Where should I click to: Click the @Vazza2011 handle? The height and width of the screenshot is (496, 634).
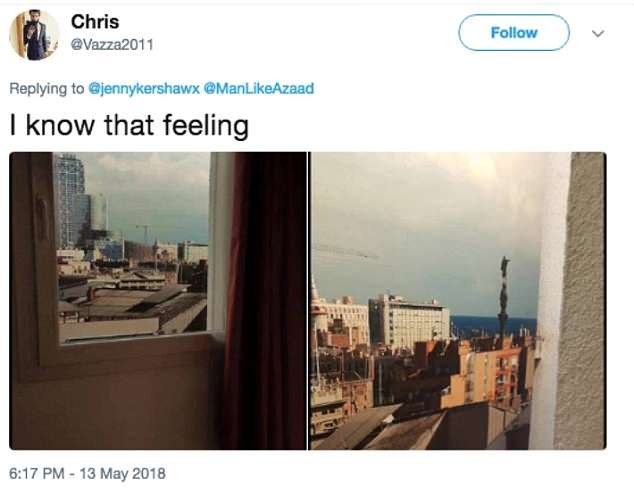coord(113,45)
